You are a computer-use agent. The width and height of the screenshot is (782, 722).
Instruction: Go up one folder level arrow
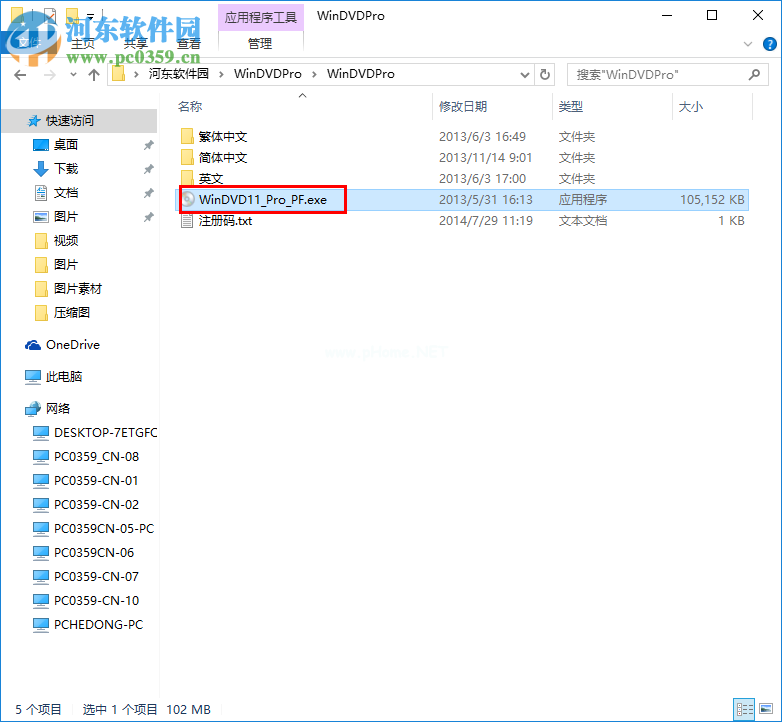coord(93,75)
